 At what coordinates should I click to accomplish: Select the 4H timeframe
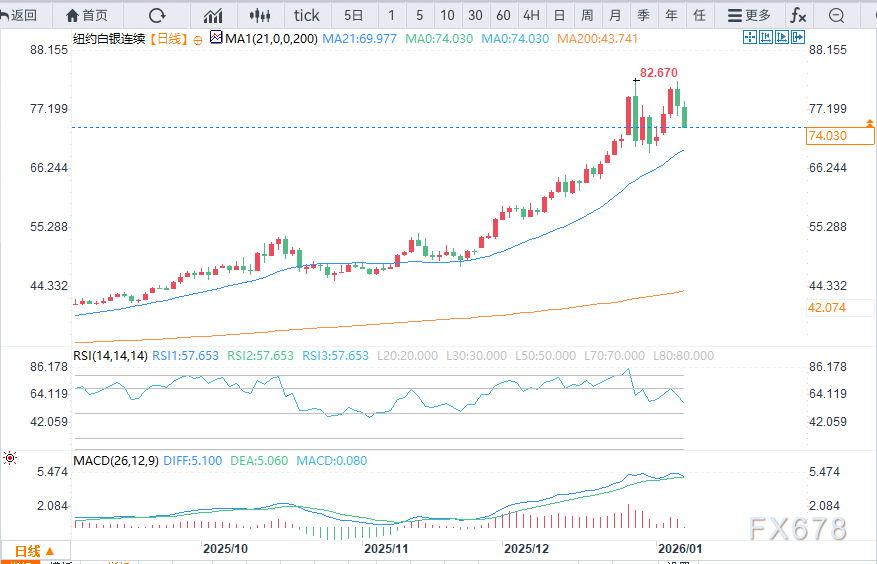tap(531, 15)
